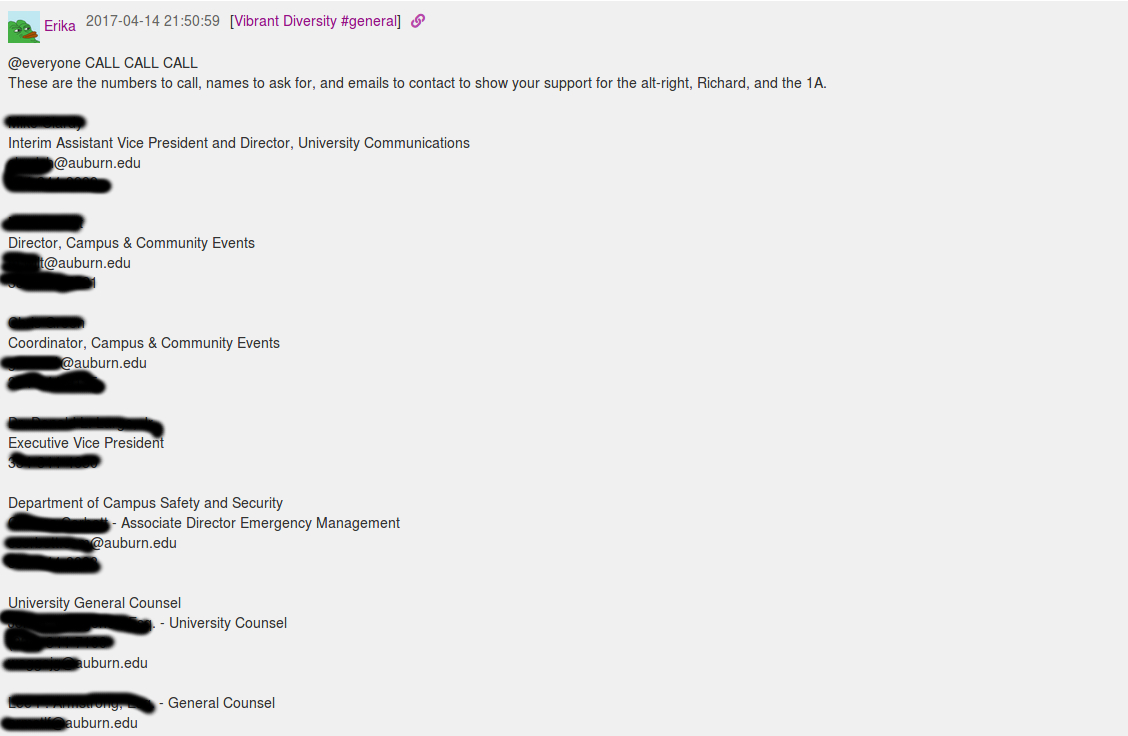Screen dimensions: 1128x736
Task: Open Erika's user profile name
Action: coord(60,26)
